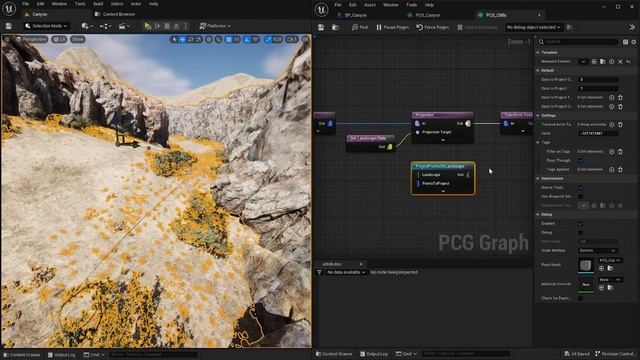This screenshot has height=360, width=640.
Task: Enable the Debug checkbox
Action: pyautogui.click(x=580, y=232)
